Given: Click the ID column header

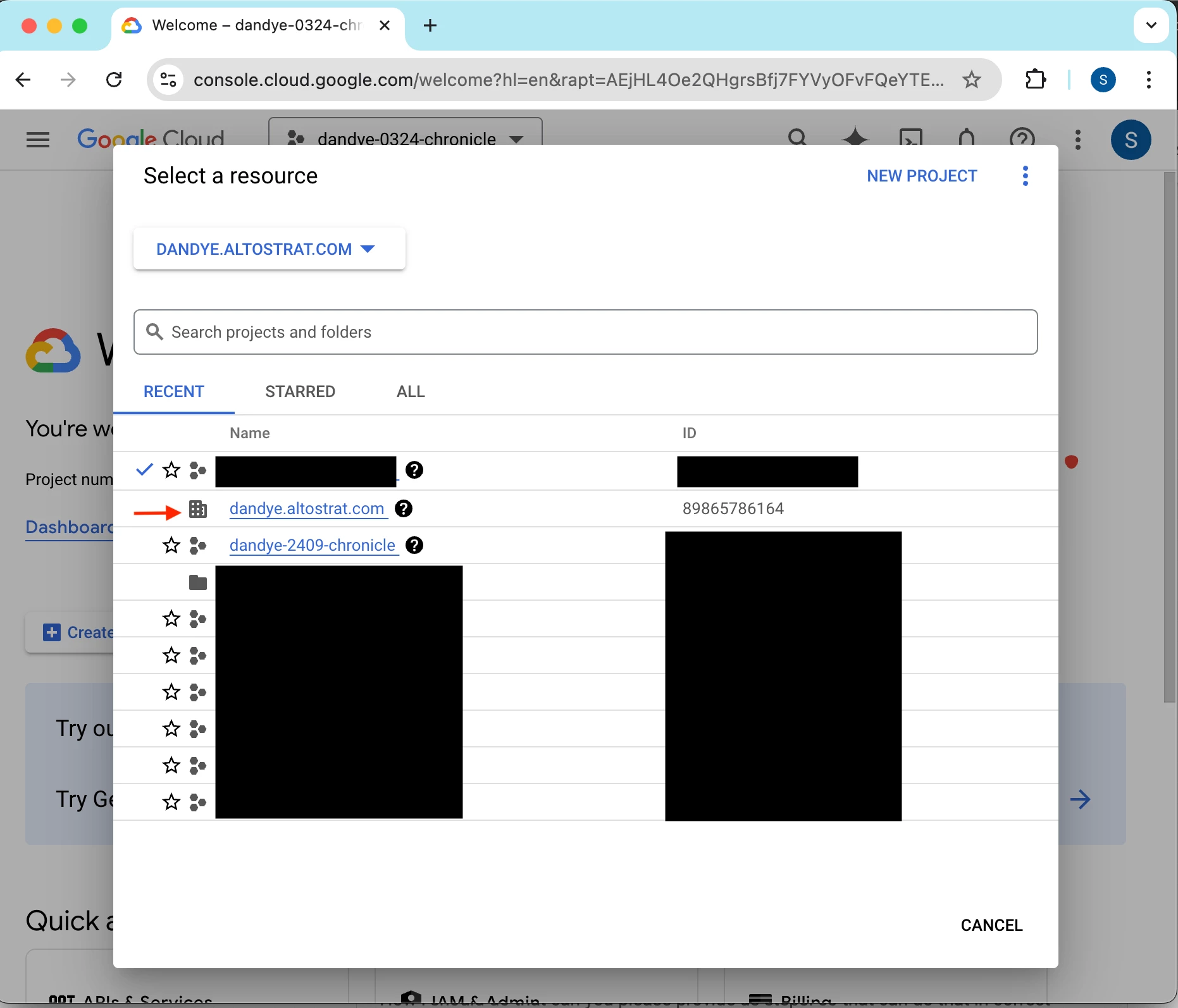Looking at the screenshot, I should click(689, 433).
